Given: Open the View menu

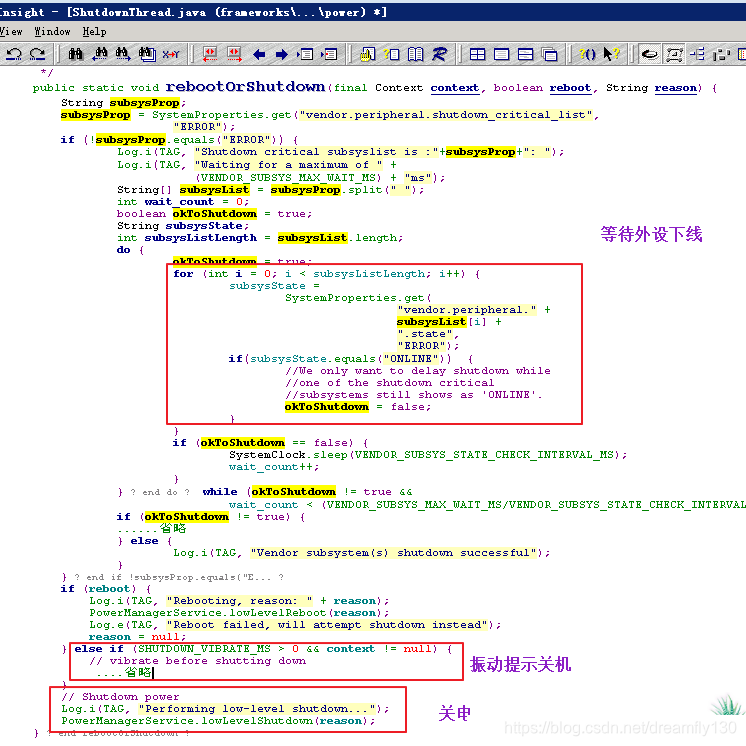Looking at the screenshot, I should 11,31.
